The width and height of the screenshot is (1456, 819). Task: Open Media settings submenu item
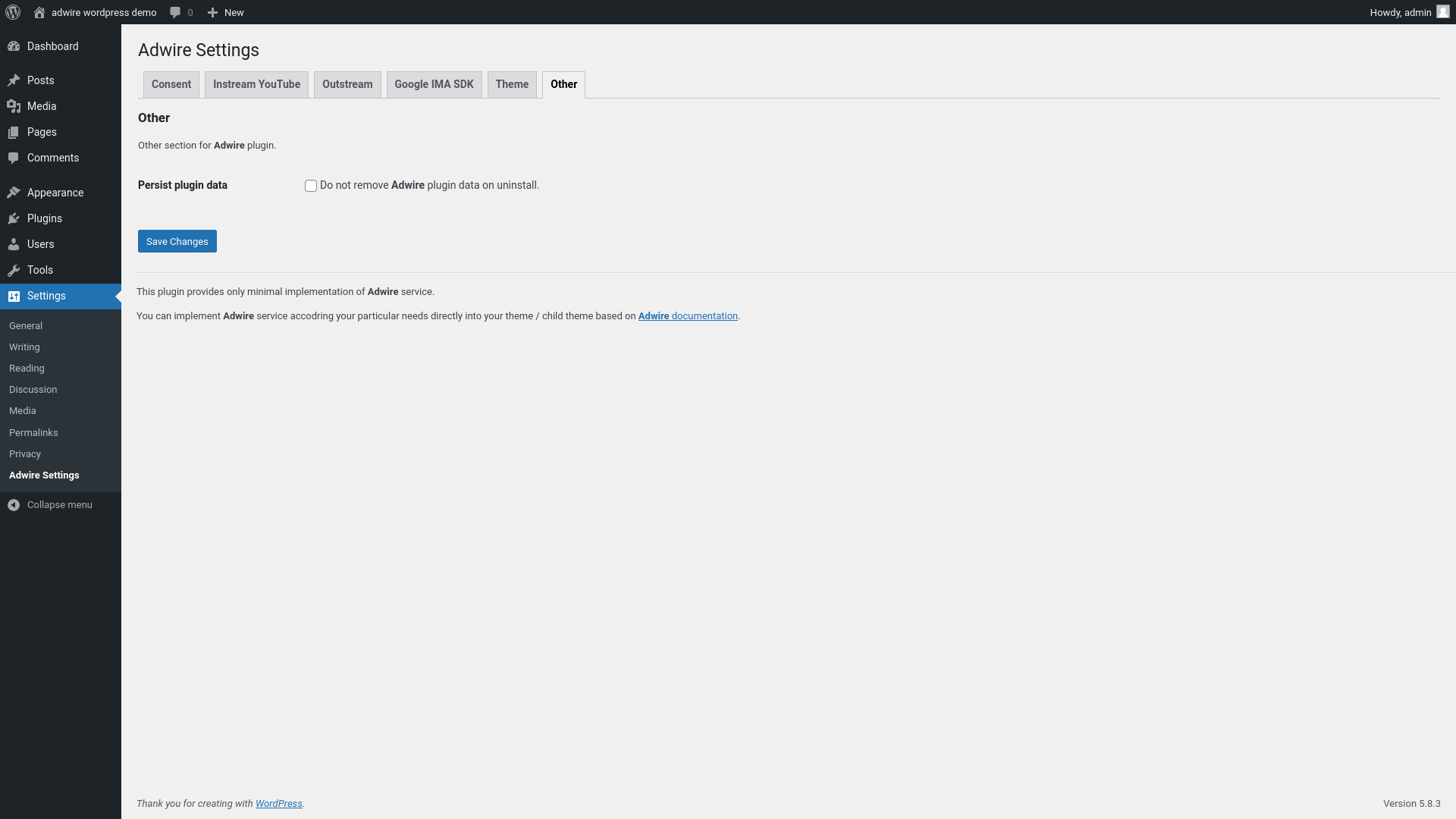coord(23,411)
